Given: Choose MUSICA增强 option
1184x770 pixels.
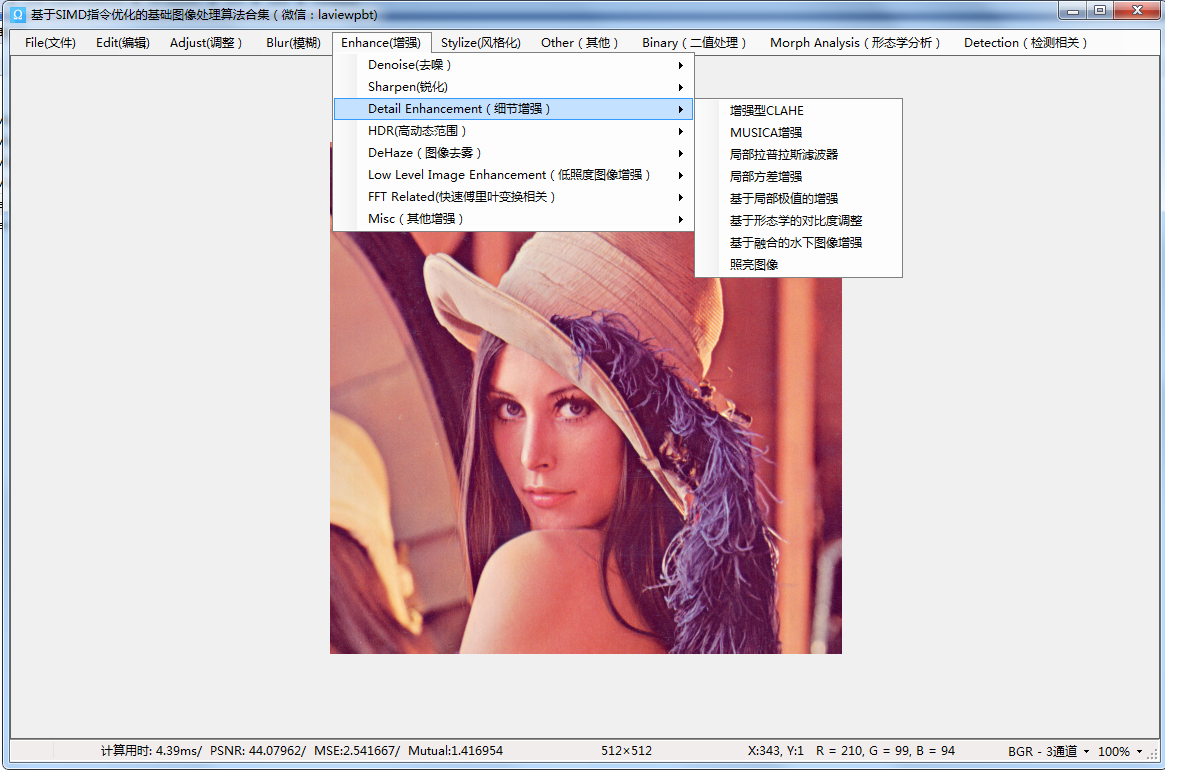Looking at the screenshot, I should pyautogui.click(x=798, y=132).
